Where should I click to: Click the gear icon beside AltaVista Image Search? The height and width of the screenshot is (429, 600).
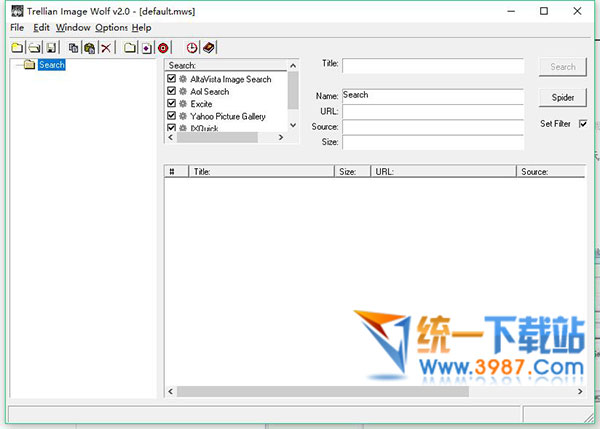click(x=183, y=79)
